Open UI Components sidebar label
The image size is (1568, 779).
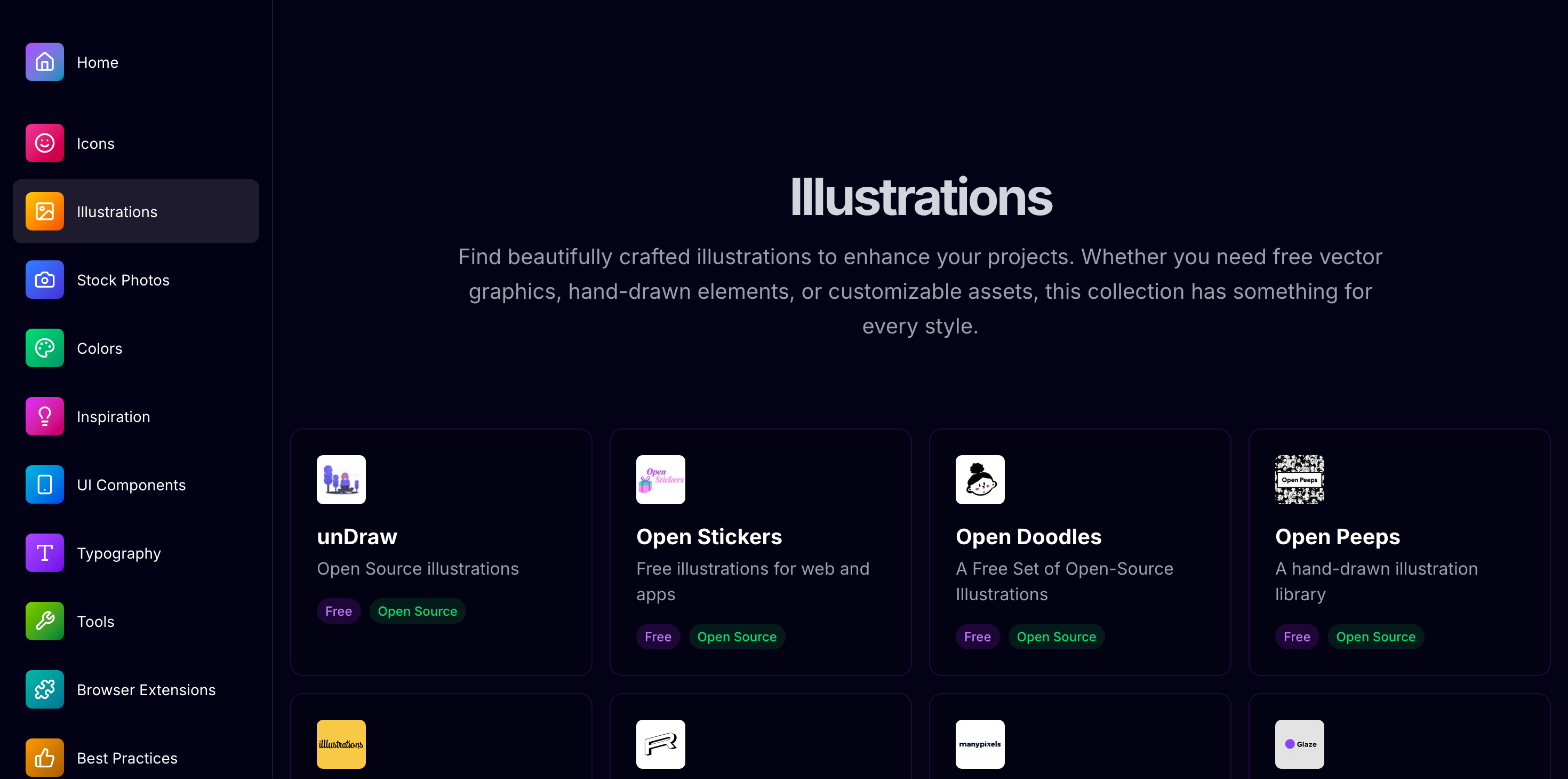131,484
